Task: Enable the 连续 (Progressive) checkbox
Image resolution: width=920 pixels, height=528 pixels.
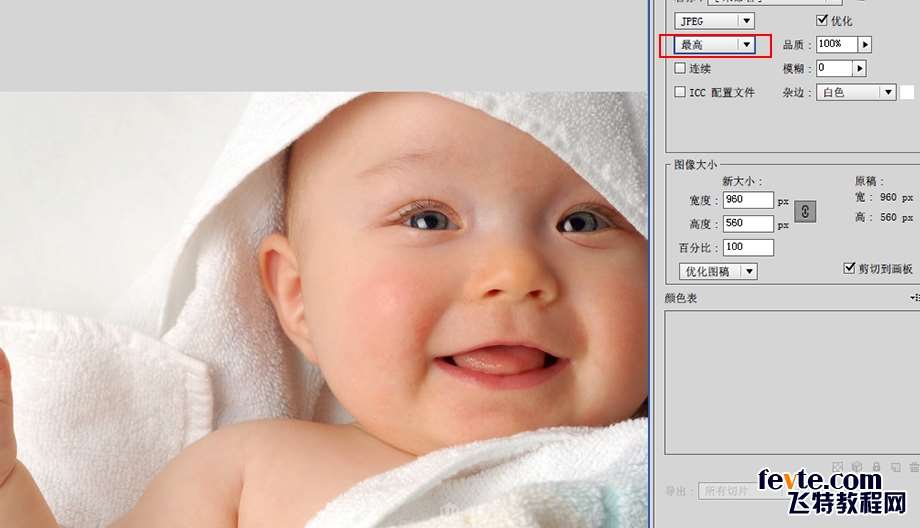Action: (680, 69)
